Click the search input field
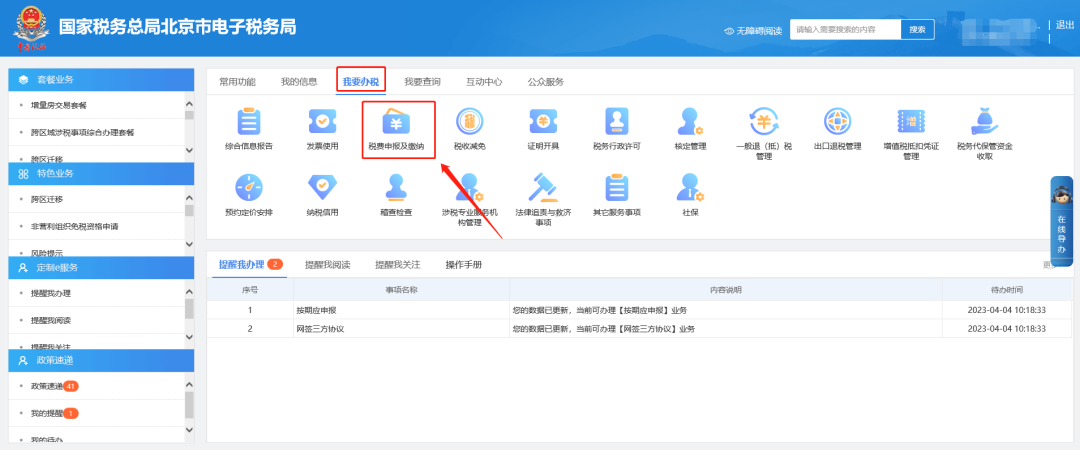1080x450 pixels. pyautogui.click(x=845, y=30)
